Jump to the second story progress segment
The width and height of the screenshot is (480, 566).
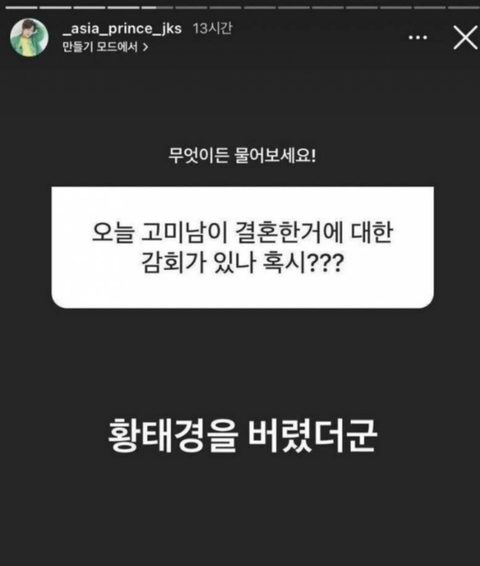55,7
